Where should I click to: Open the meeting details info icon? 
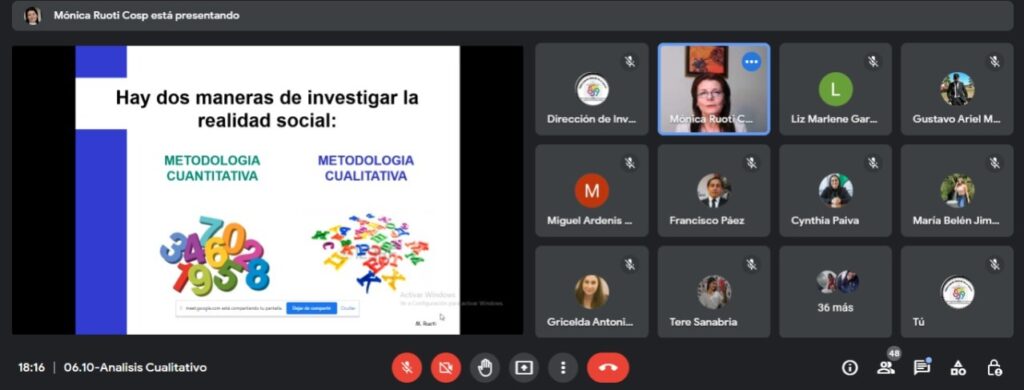pyautogui.click(x=850, y=368)
